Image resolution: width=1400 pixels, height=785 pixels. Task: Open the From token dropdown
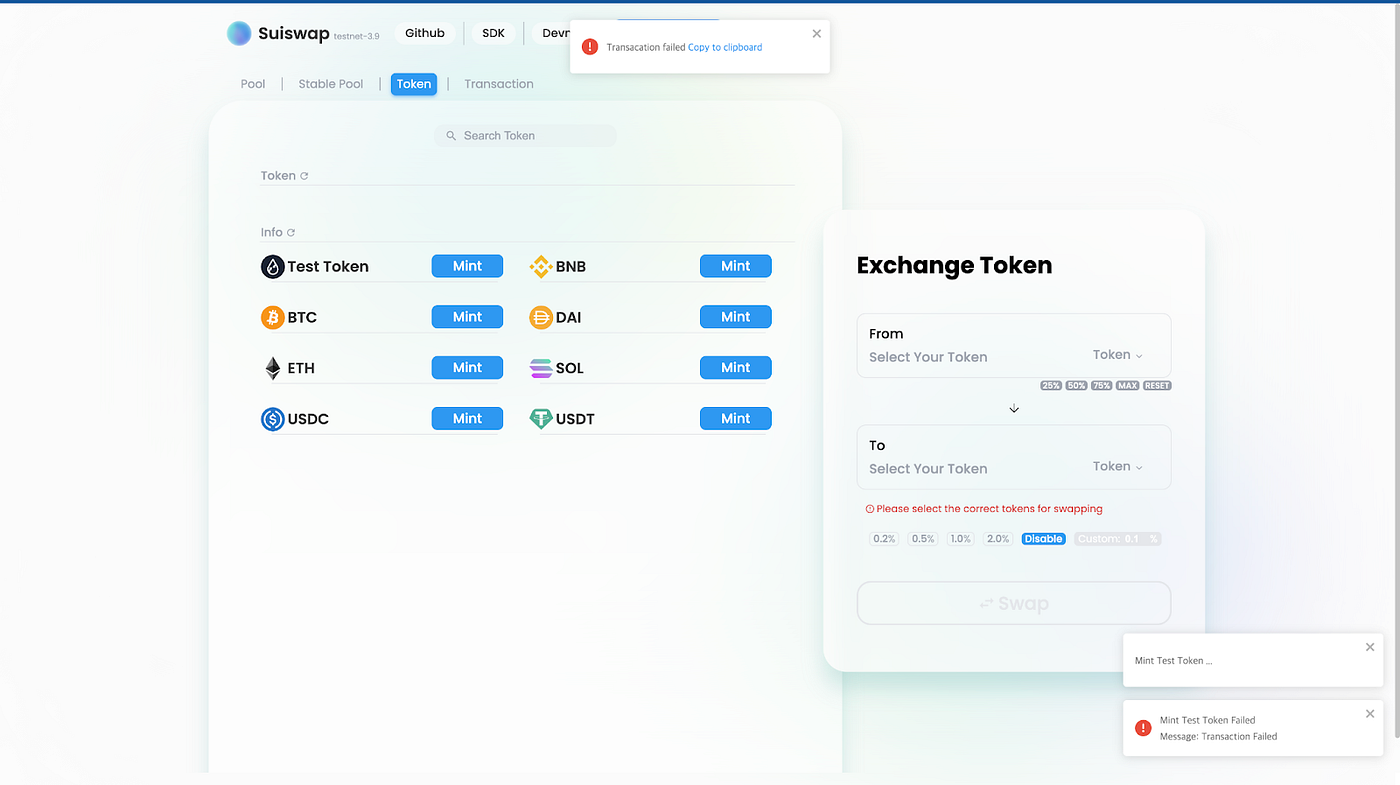tap(1117, 355)
